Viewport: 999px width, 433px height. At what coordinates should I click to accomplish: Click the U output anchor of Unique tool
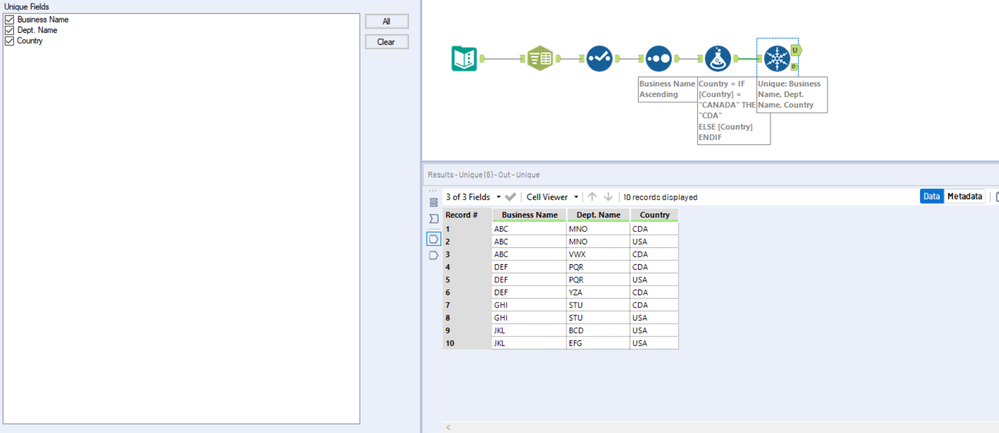pos(796,50)
